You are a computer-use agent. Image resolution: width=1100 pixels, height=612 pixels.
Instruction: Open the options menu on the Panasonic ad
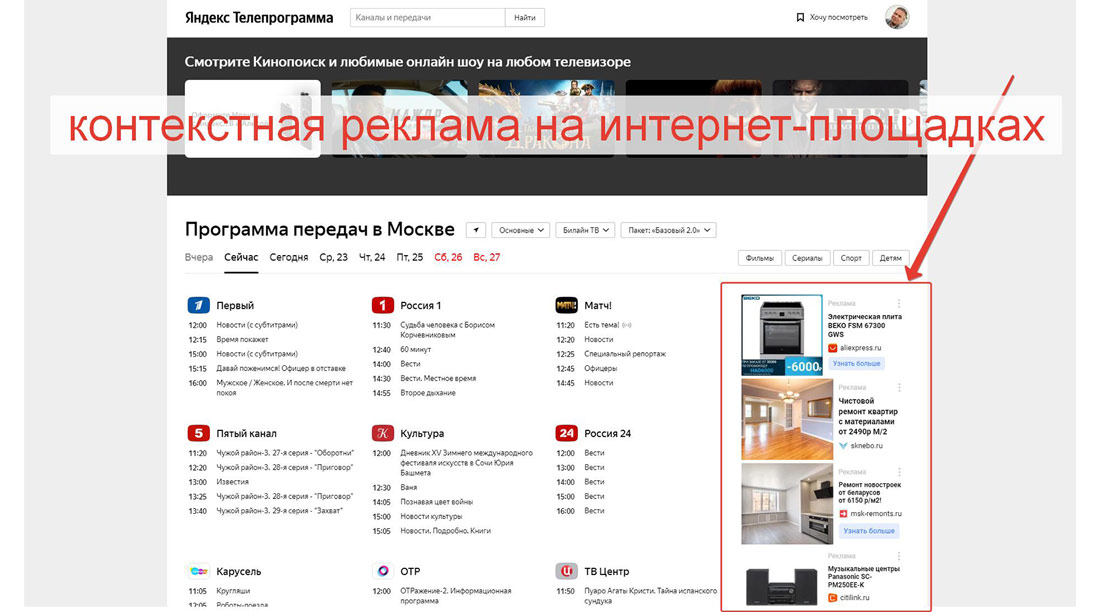click(x=899, y=556)
